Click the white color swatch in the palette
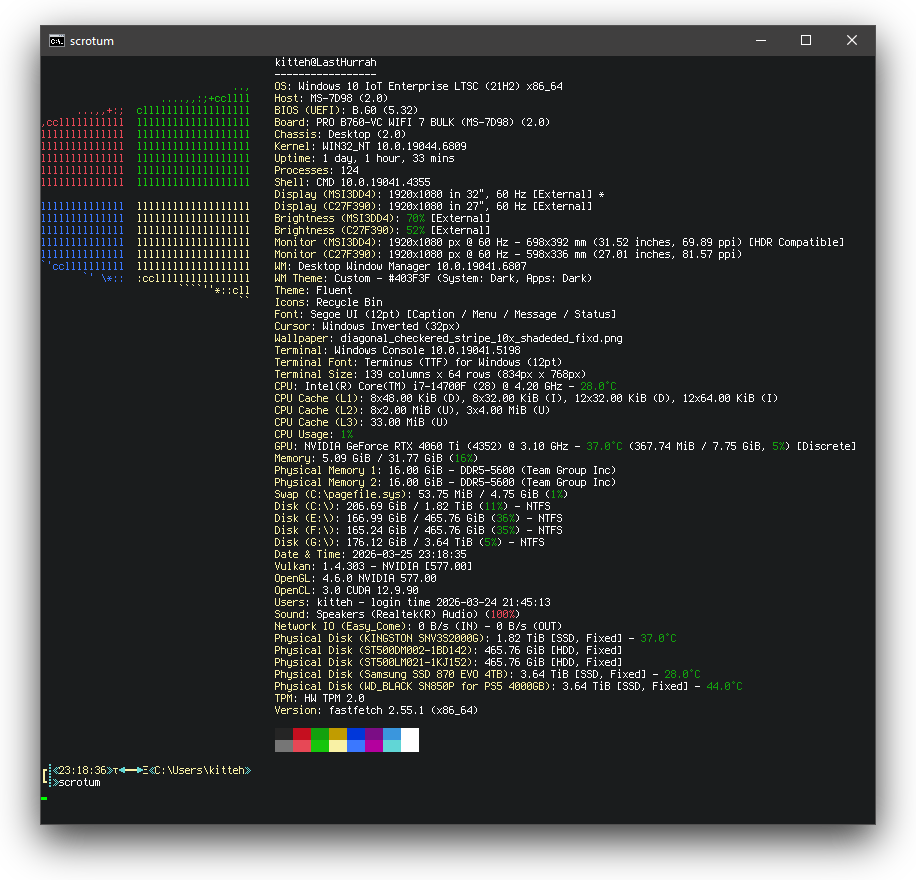916x880 pixels. (410, 740)
